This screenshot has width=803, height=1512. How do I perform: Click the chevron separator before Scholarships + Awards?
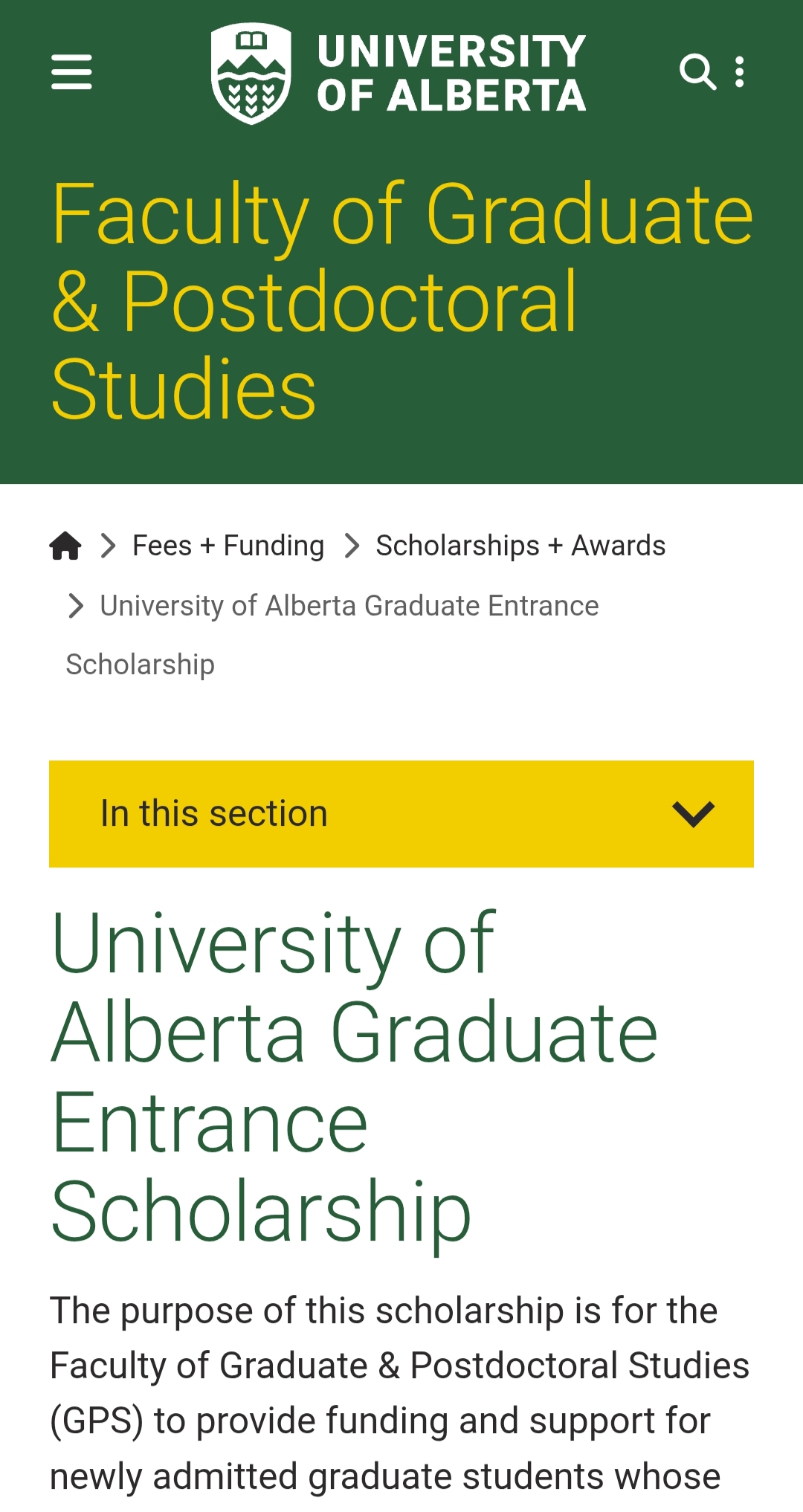coord(352,546)
